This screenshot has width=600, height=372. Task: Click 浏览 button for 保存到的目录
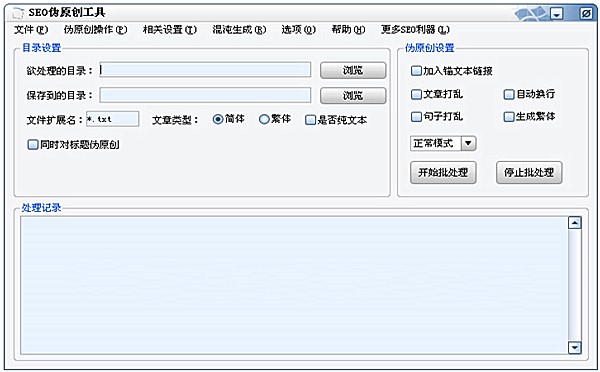[x=353, y=95]
